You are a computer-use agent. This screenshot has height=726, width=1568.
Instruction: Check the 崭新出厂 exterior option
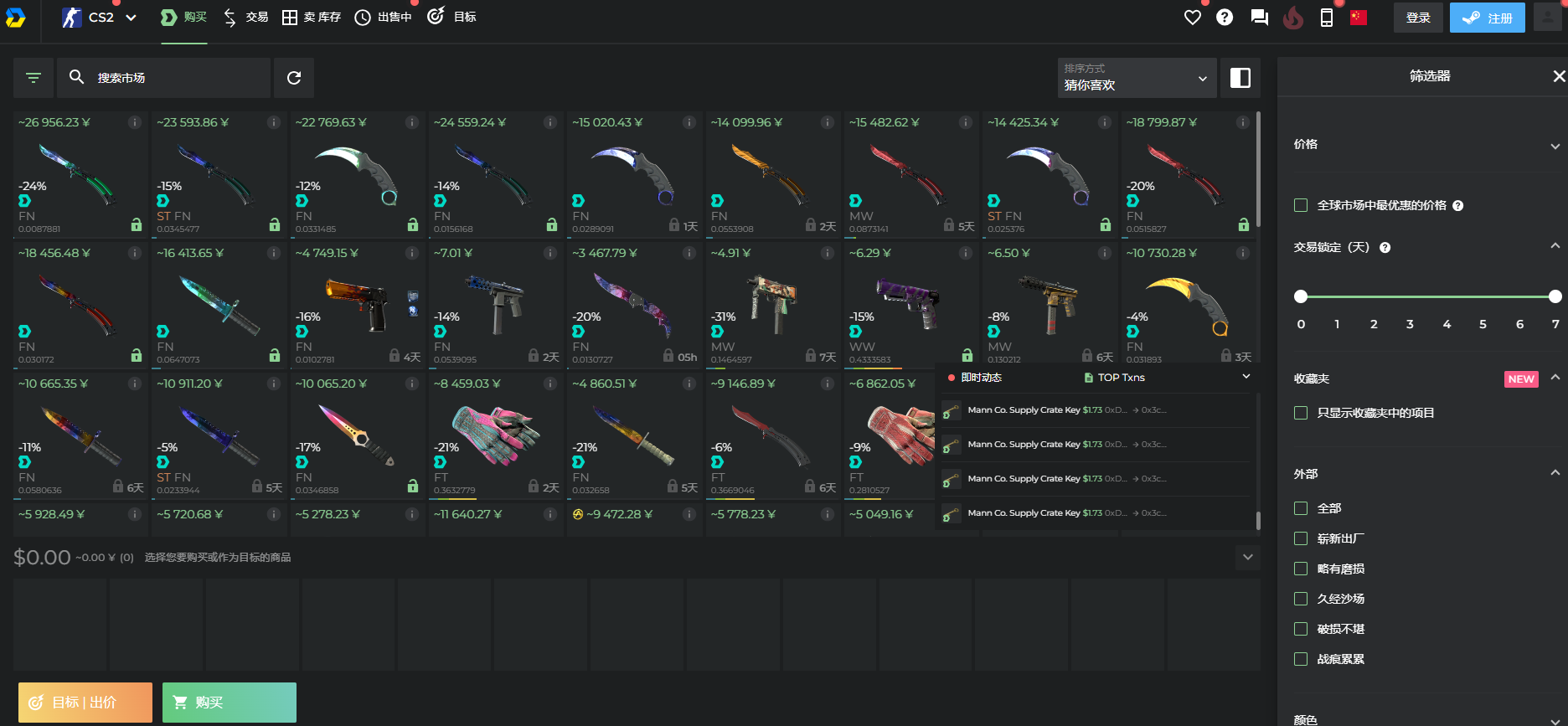(x=1301, y=538)
